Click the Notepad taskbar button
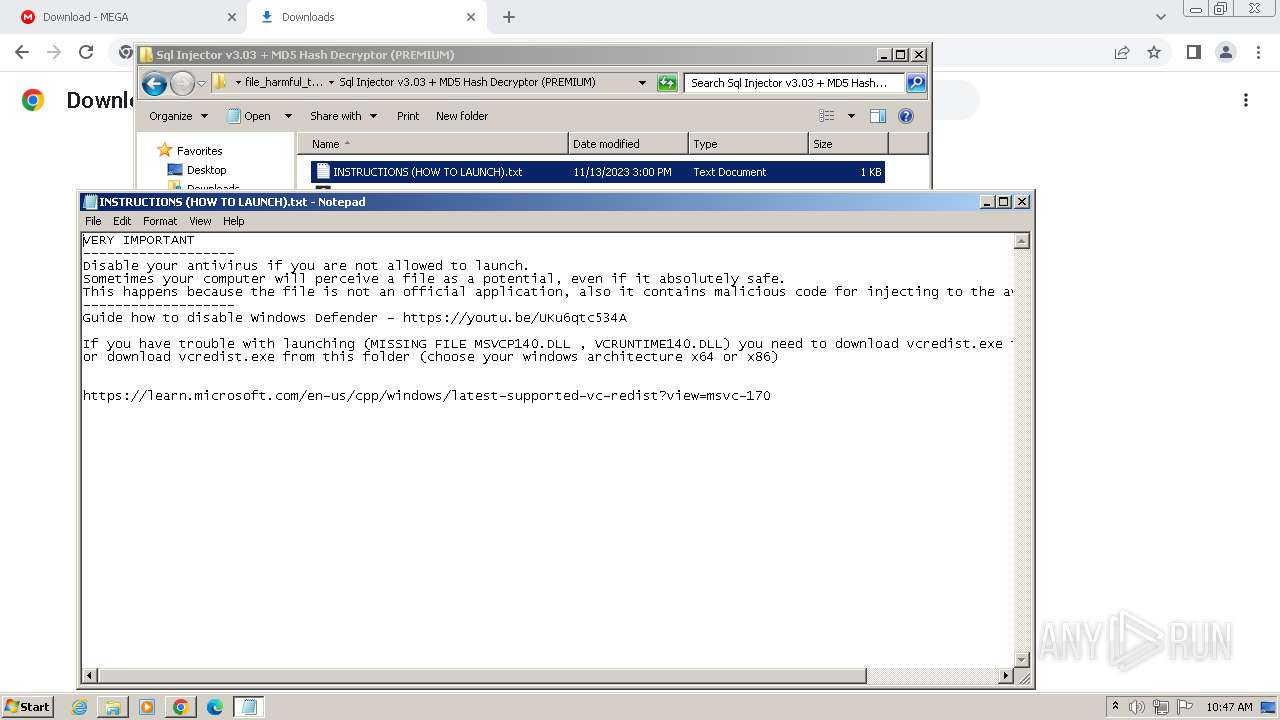 pos(249,707)
